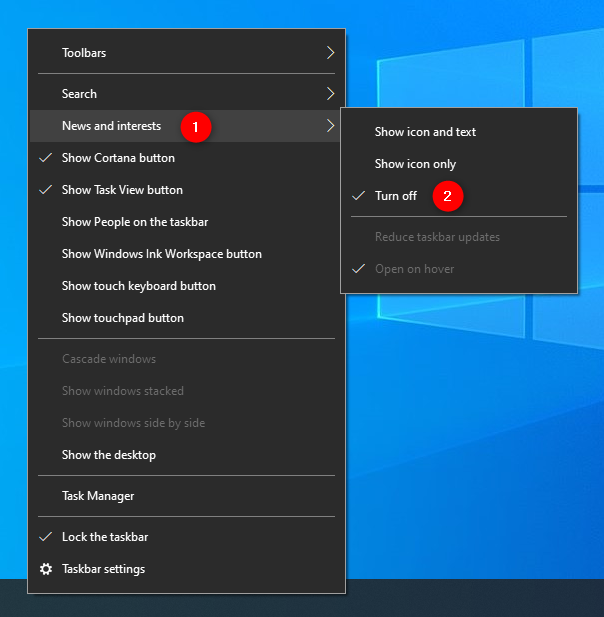
Task: Enable Show People on the taskbar
Action: [135, 222]
